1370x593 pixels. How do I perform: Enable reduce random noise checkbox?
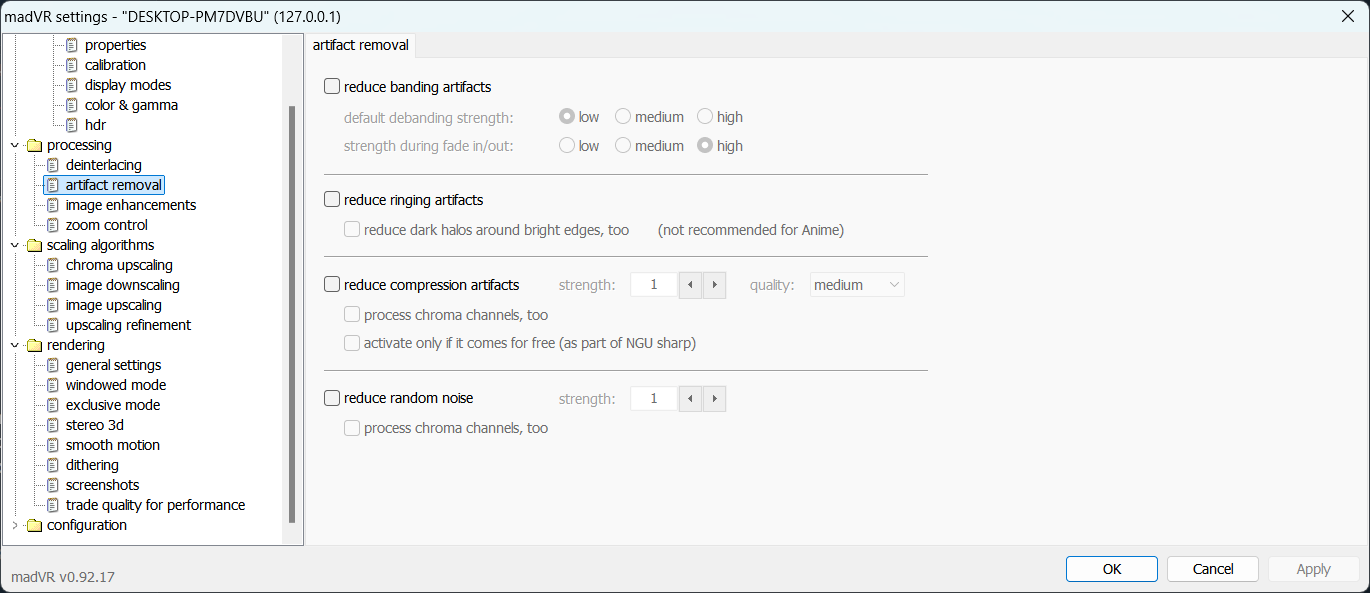coord(333,398)
